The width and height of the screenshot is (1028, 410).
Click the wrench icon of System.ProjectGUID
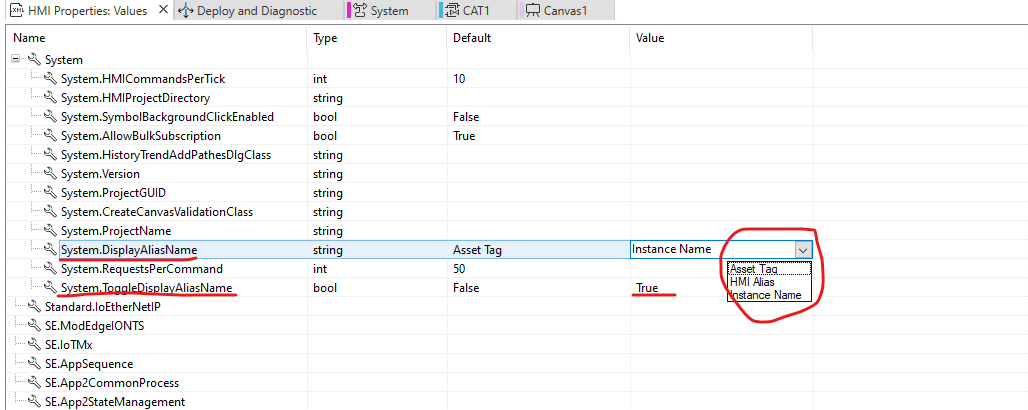click(x=50, y=193)
